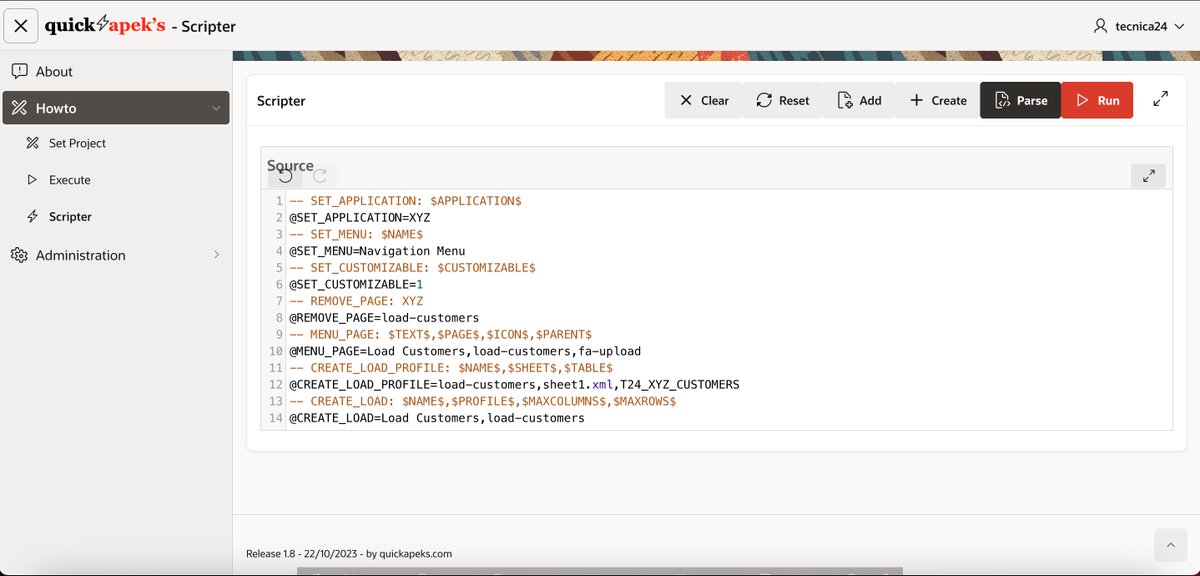Screen dimensions: 1200x576
Task: Parse the script
Action: point(1020,100)
